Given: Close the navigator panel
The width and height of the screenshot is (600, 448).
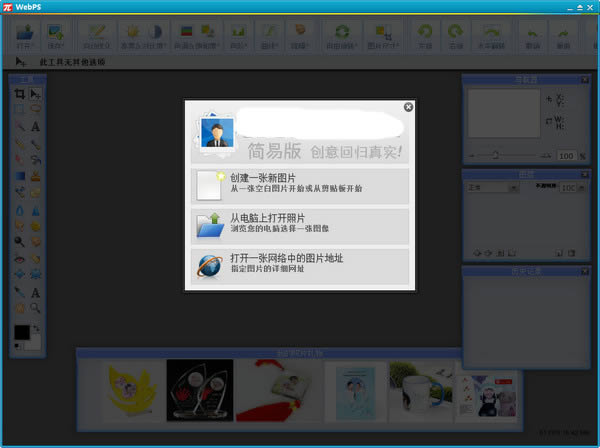Looking at the screenshot, I should click(x=583, y=79).
